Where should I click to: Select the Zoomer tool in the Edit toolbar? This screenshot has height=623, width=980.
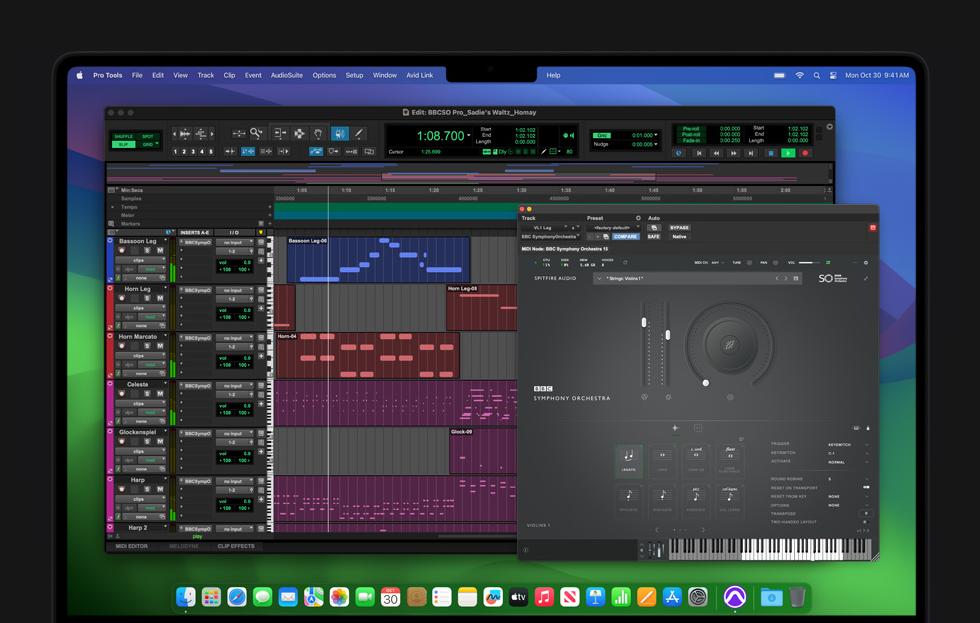click(x=256, y=133)
